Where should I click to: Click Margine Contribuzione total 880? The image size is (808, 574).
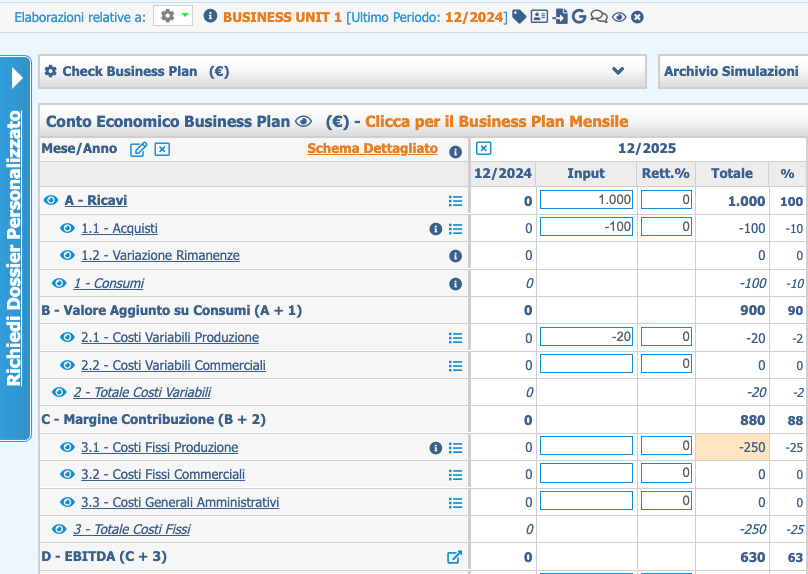752,420
